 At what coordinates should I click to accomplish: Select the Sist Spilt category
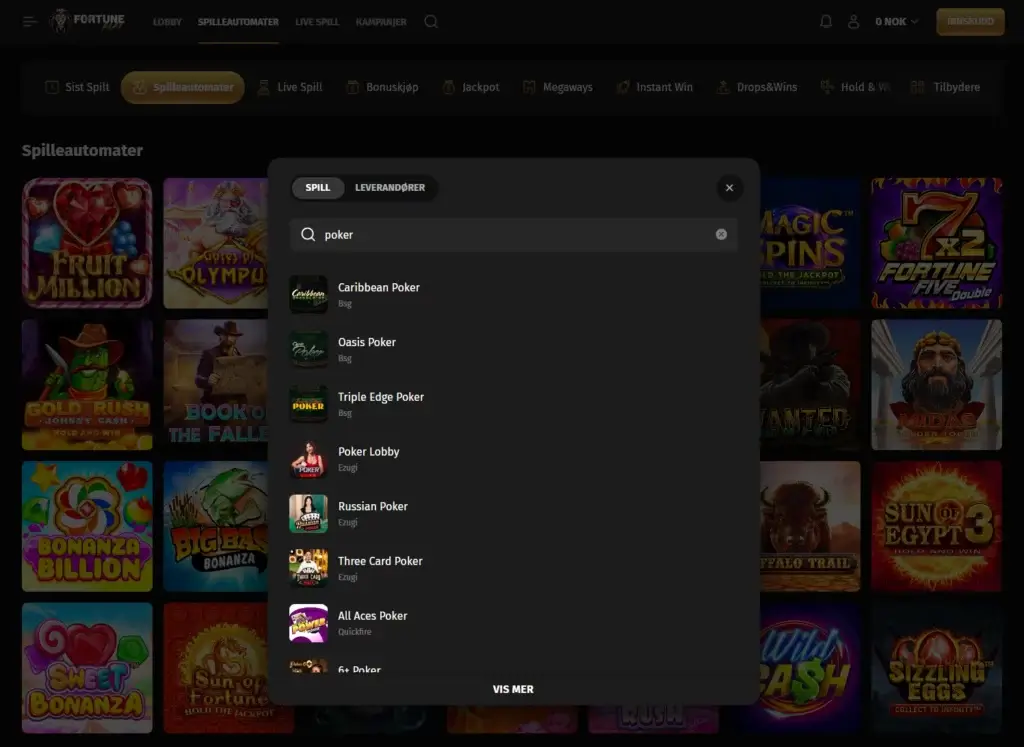(77, 87)
